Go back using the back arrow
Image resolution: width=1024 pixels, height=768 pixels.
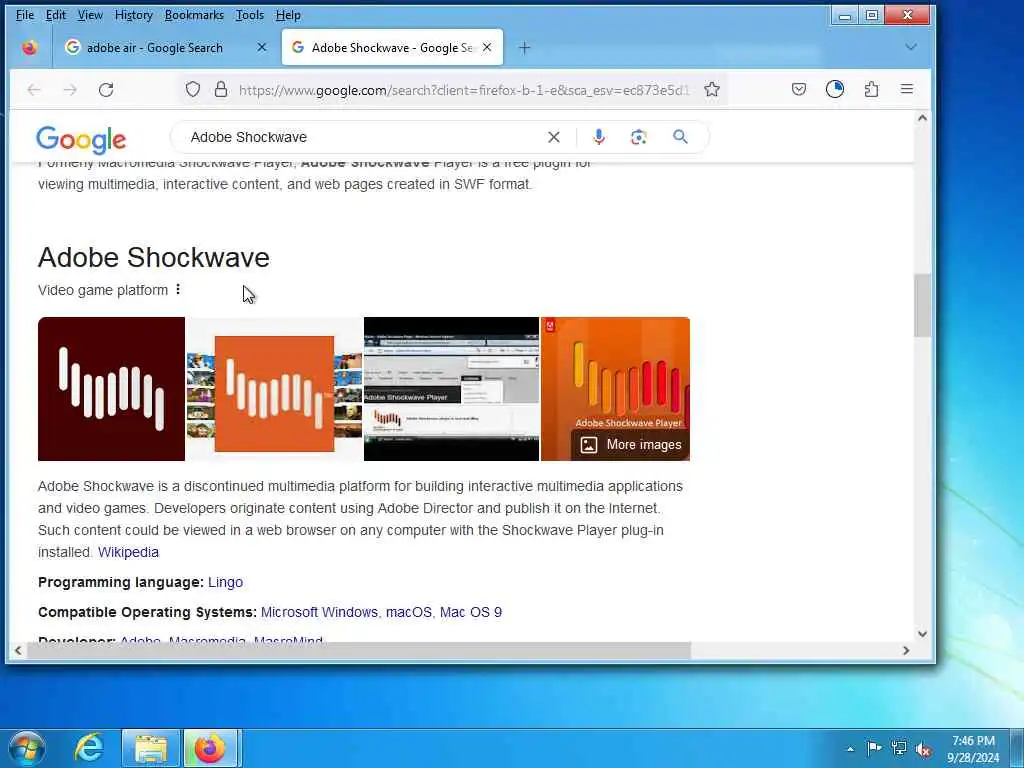[34, 89]
